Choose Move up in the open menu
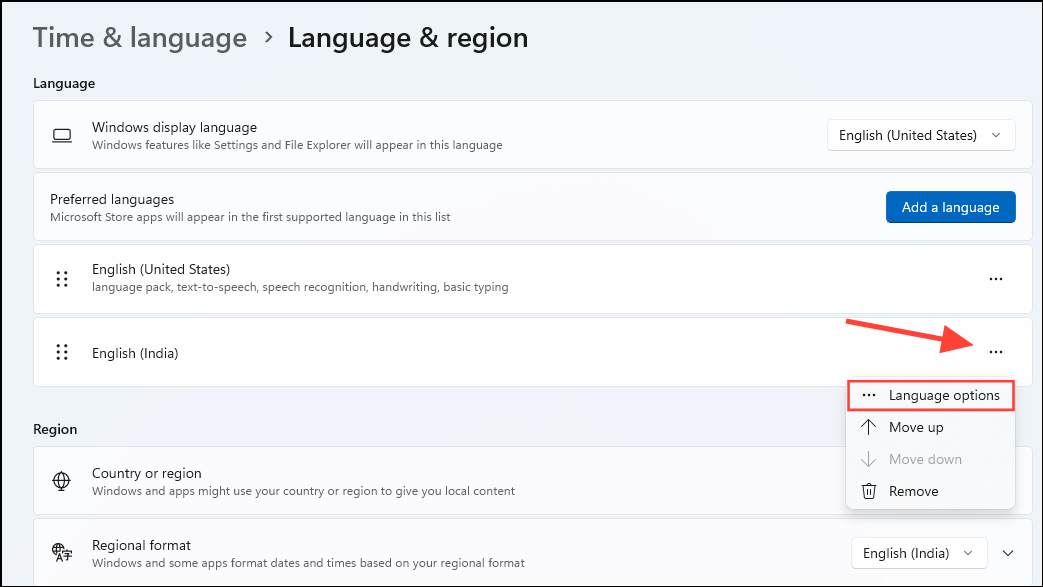This screenshot has width=1043, height=587. [913, 427]
